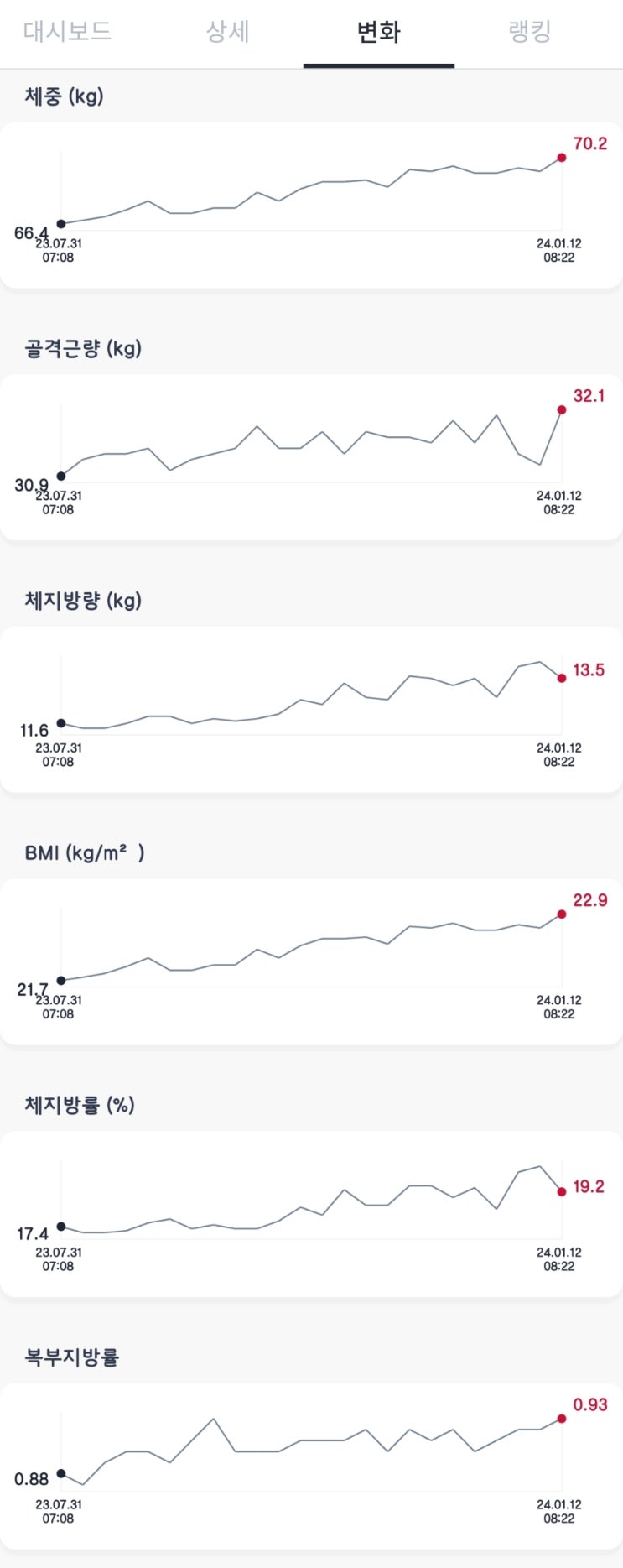The width and height of the screenshot is (623, 1568).
Task: Select the 변화 tab
Action: 378,32
